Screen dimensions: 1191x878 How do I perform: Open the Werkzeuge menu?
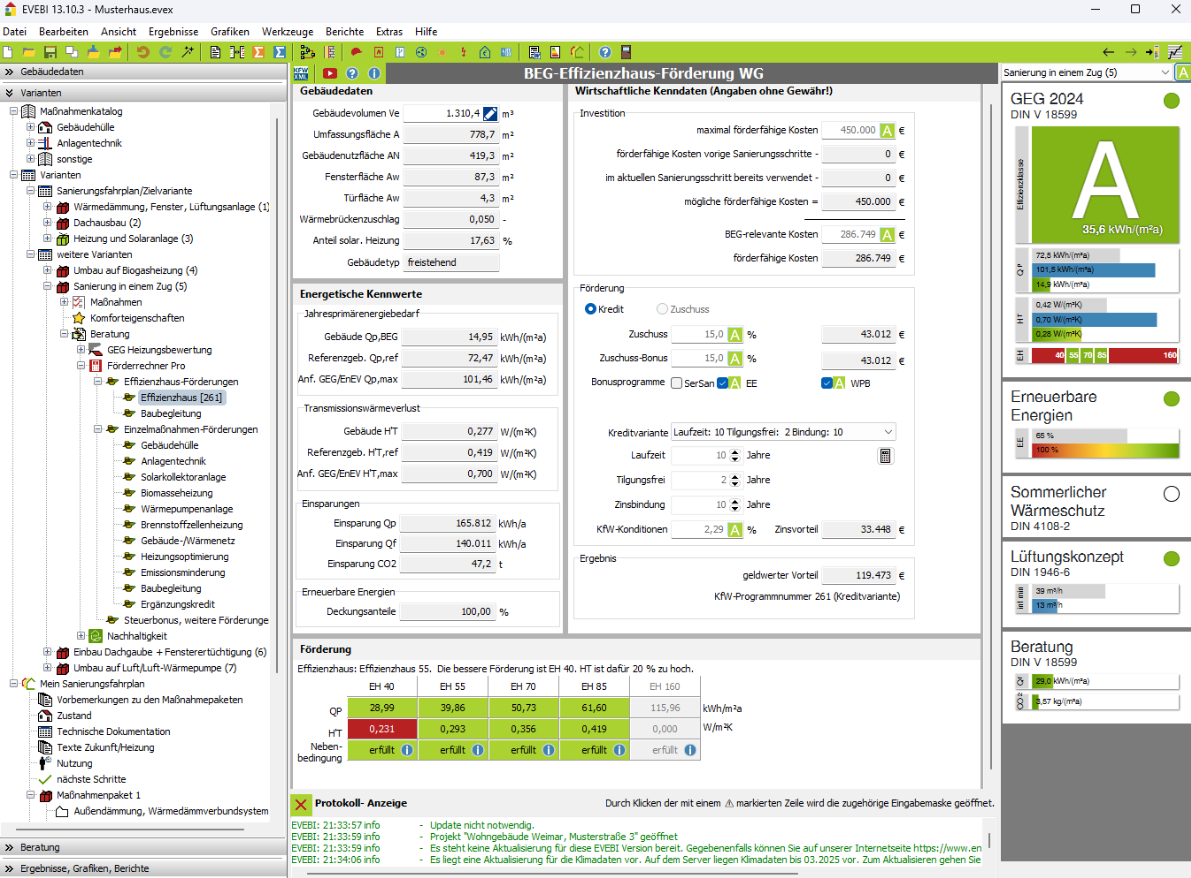click(287, 32)
